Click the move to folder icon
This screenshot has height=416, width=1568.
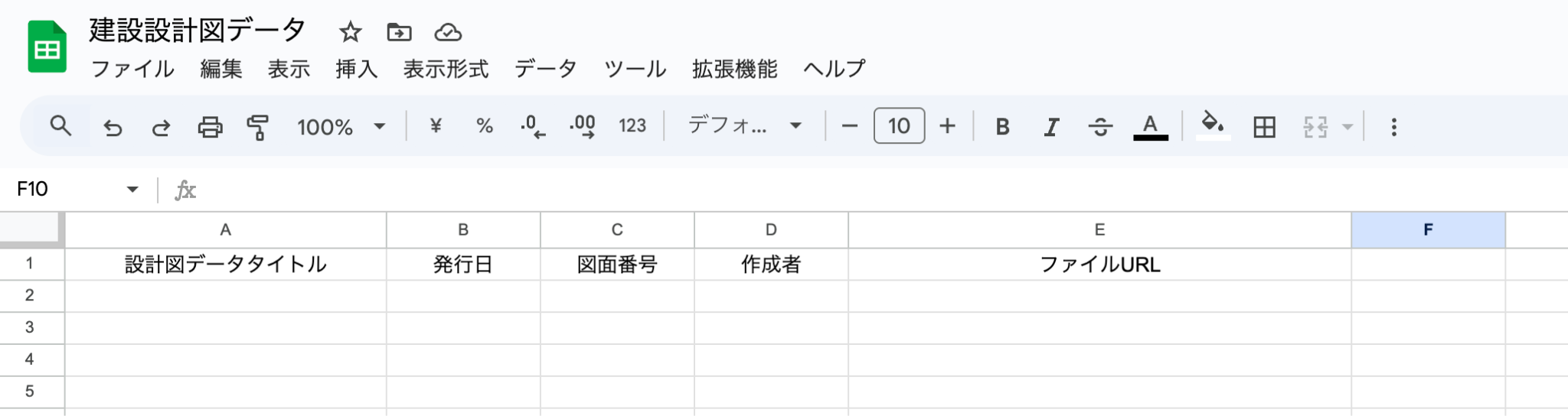coord(399,32)
